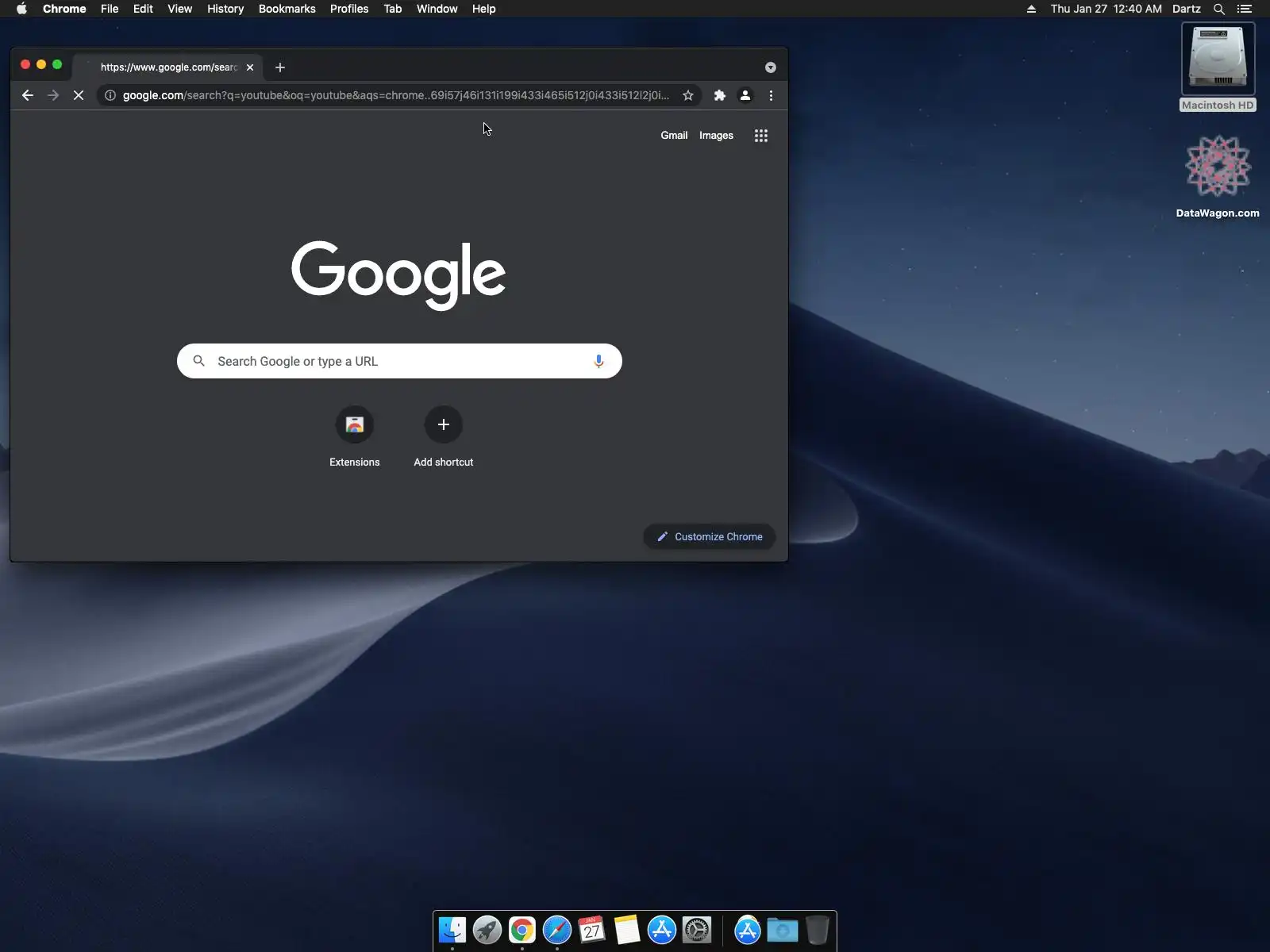
Task: Open the Chrome profile avatar menu
Action: (745, 95)
